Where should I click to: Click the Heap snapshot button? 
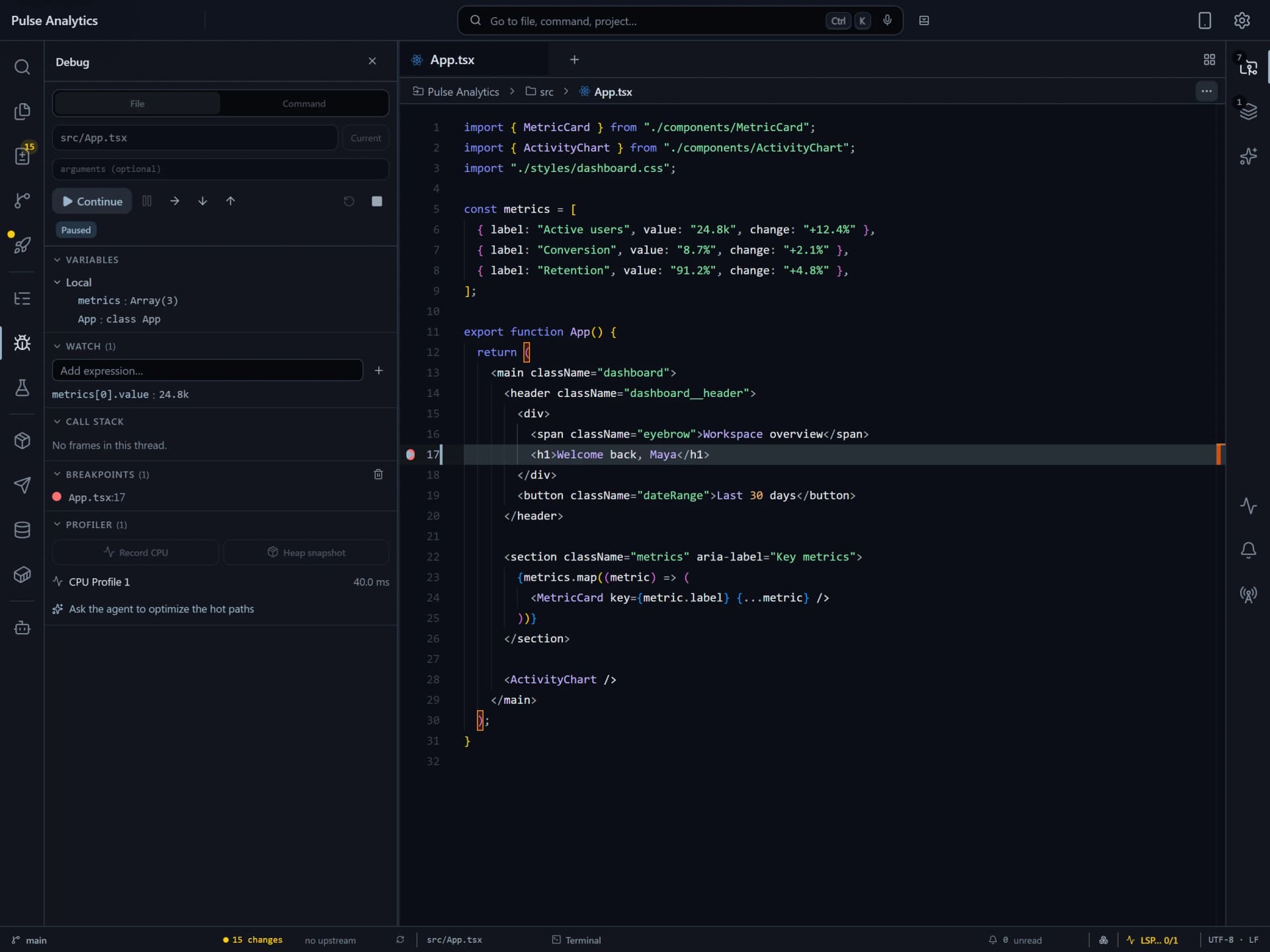pyautogui.click(x=306, y=552)
